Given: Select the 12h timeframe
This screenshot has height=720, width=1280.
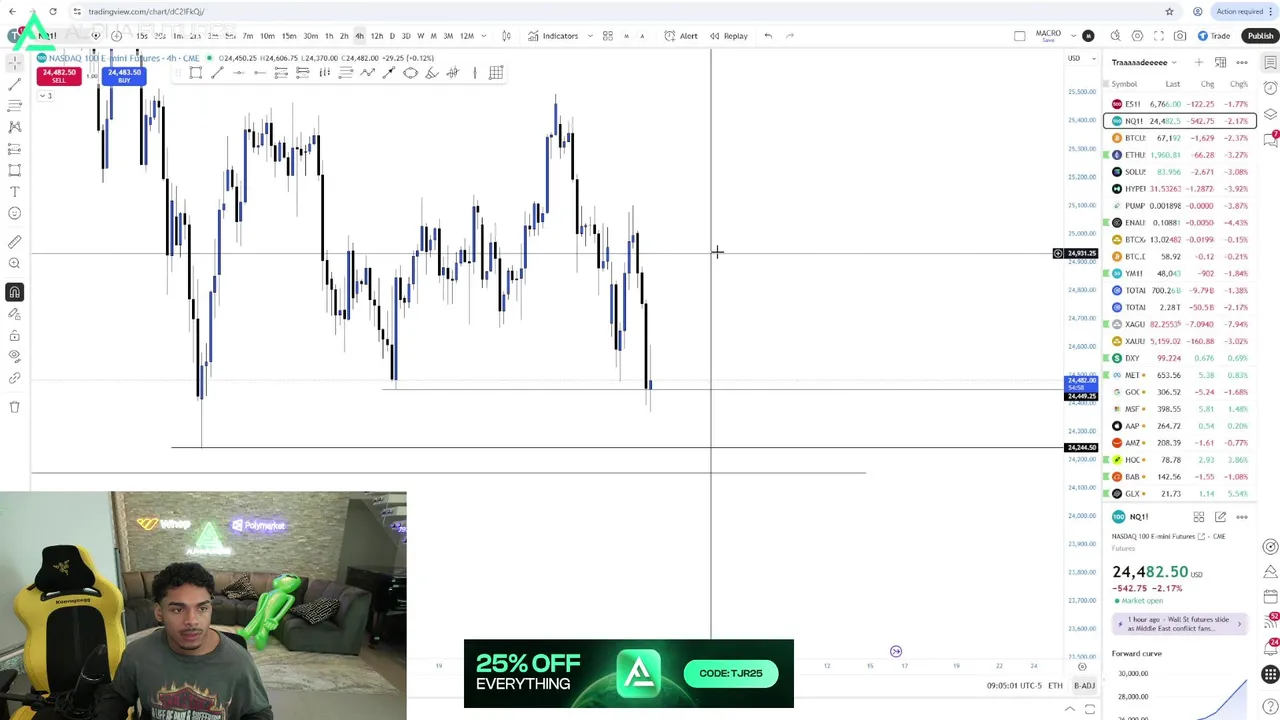Looking at the screenshot, I should [x=376, y=36].
